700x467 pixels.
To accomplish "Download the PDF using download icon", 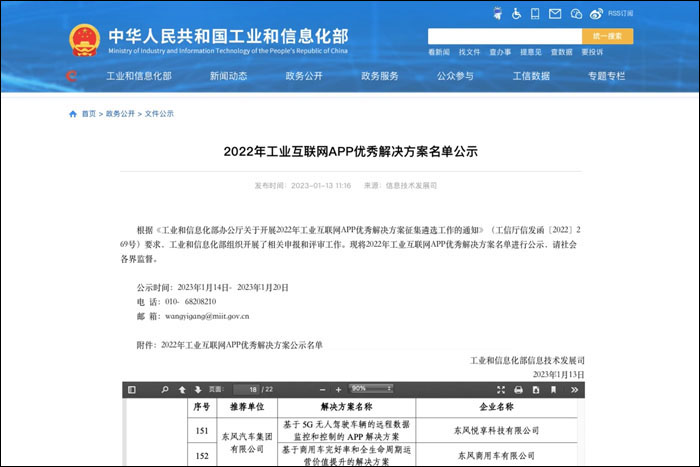I will click(x=536, y=390).
